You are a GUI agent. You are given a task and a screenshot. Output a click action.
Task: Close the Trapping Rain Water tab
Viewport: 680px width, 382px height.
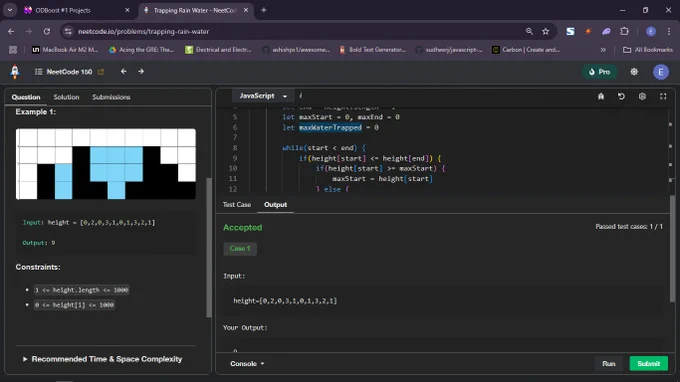coord(246,10)
